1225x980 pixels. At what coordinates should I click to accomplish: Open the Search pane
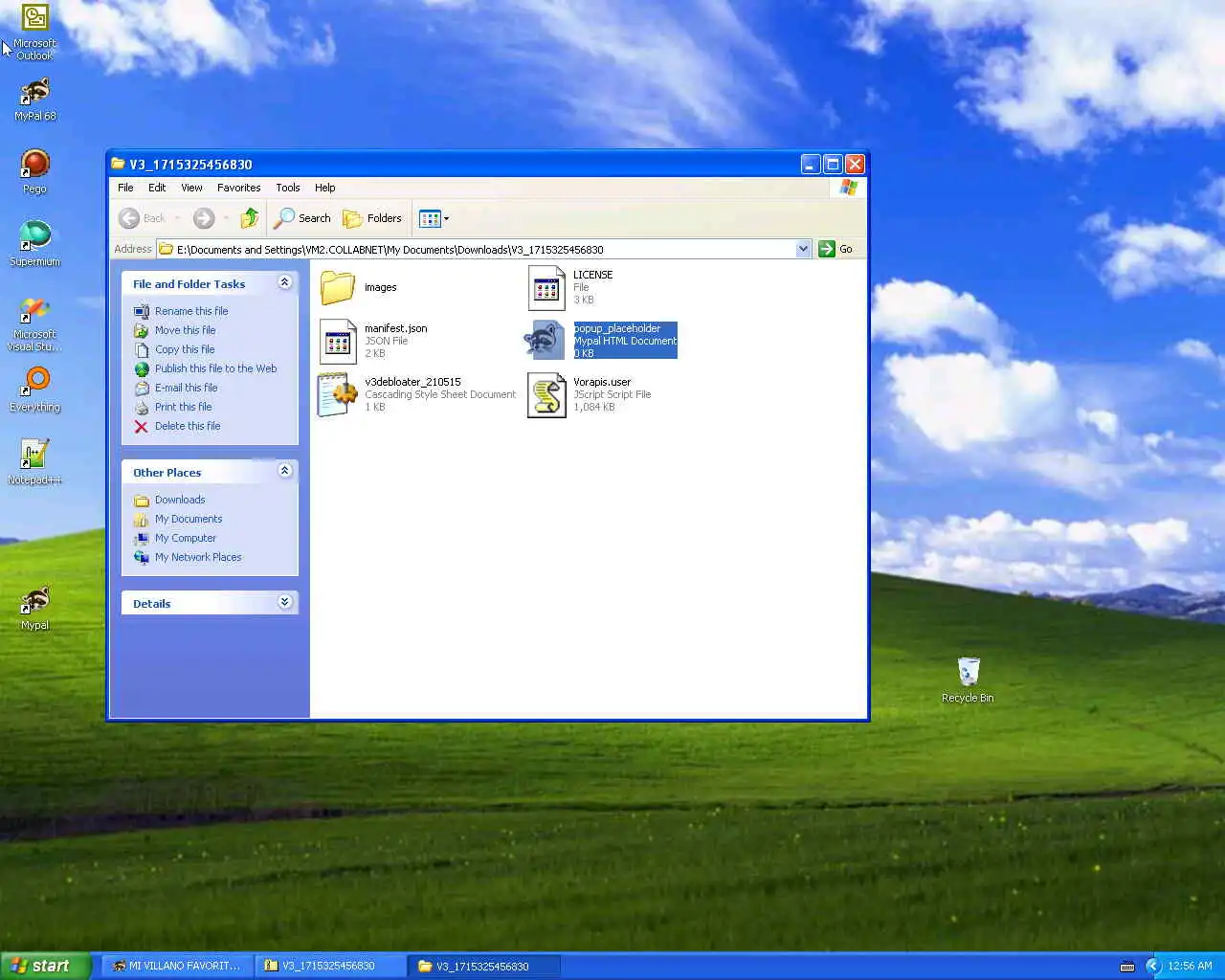[302, 218]
